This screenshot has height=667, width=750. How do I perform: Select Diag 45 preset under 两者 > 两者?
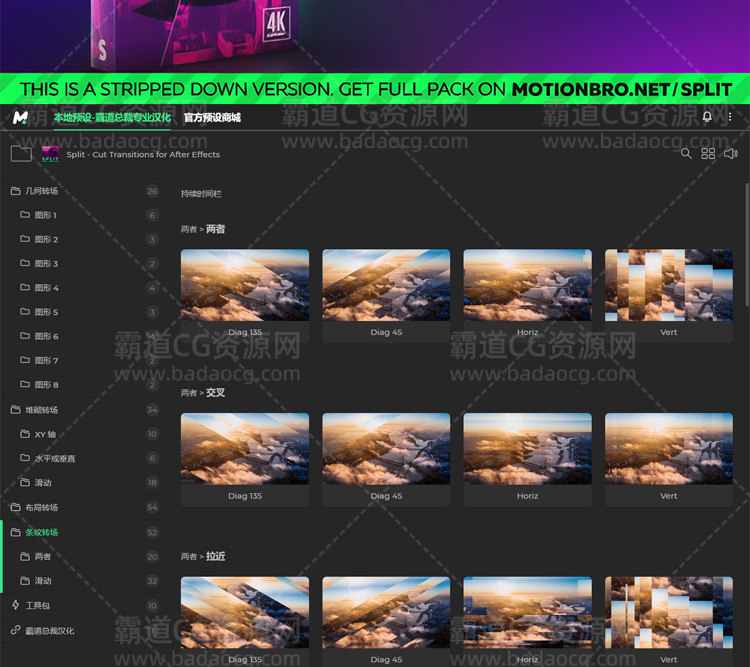point(386,296)
